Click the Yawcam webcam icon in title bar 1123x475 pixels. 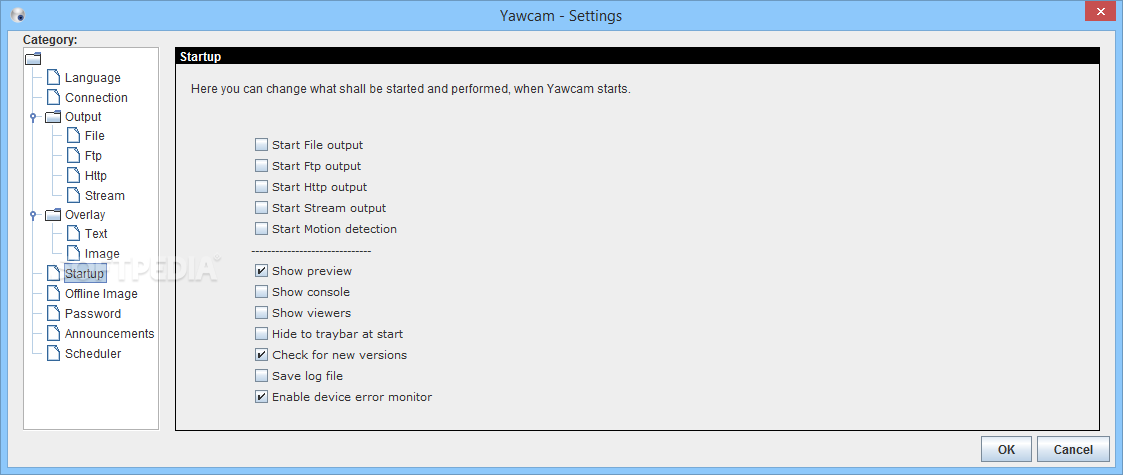(x=17, y=14)
